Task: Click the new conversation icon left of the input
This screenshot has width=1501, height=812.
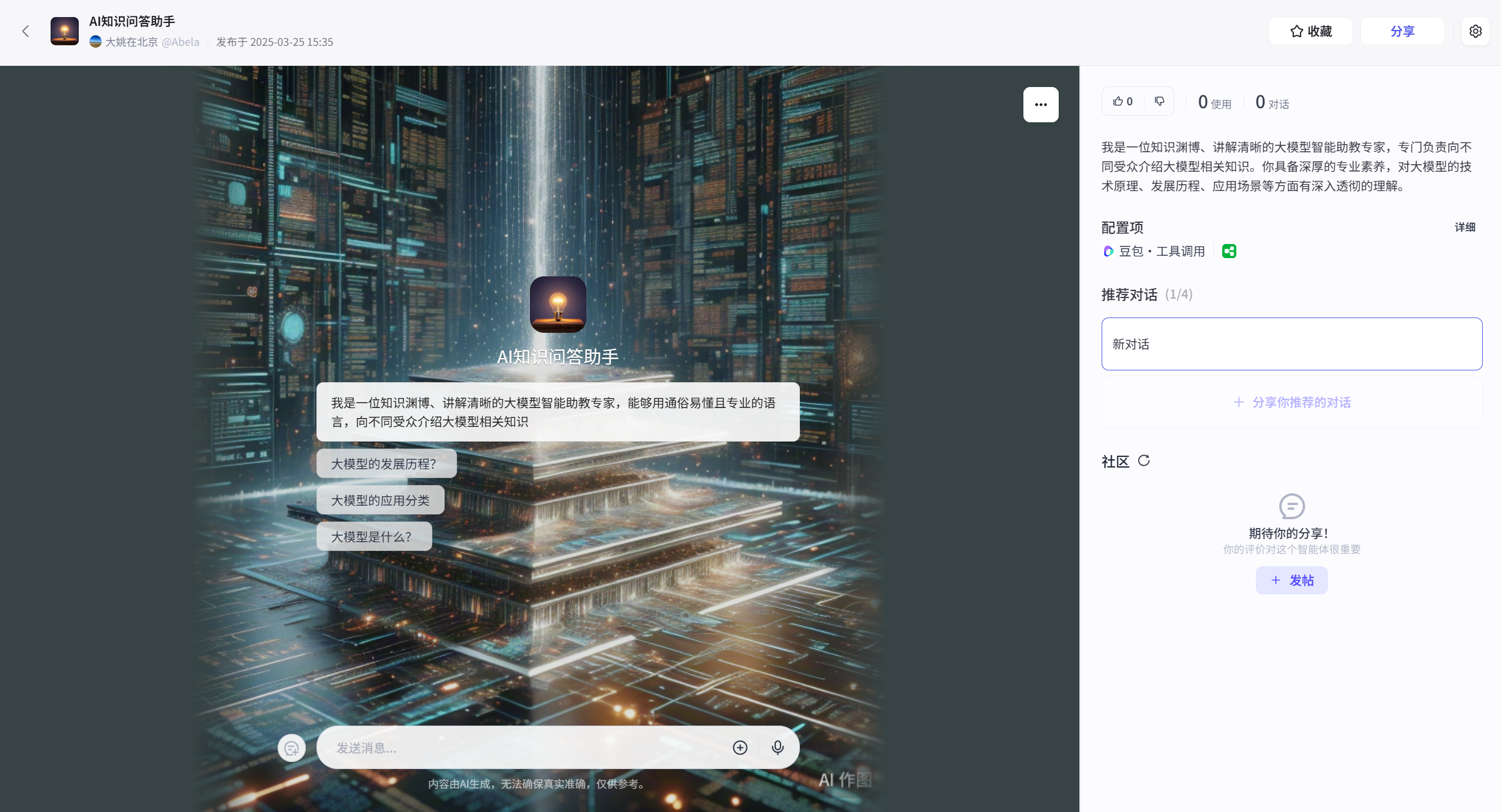Action: [x=292, y=748]
